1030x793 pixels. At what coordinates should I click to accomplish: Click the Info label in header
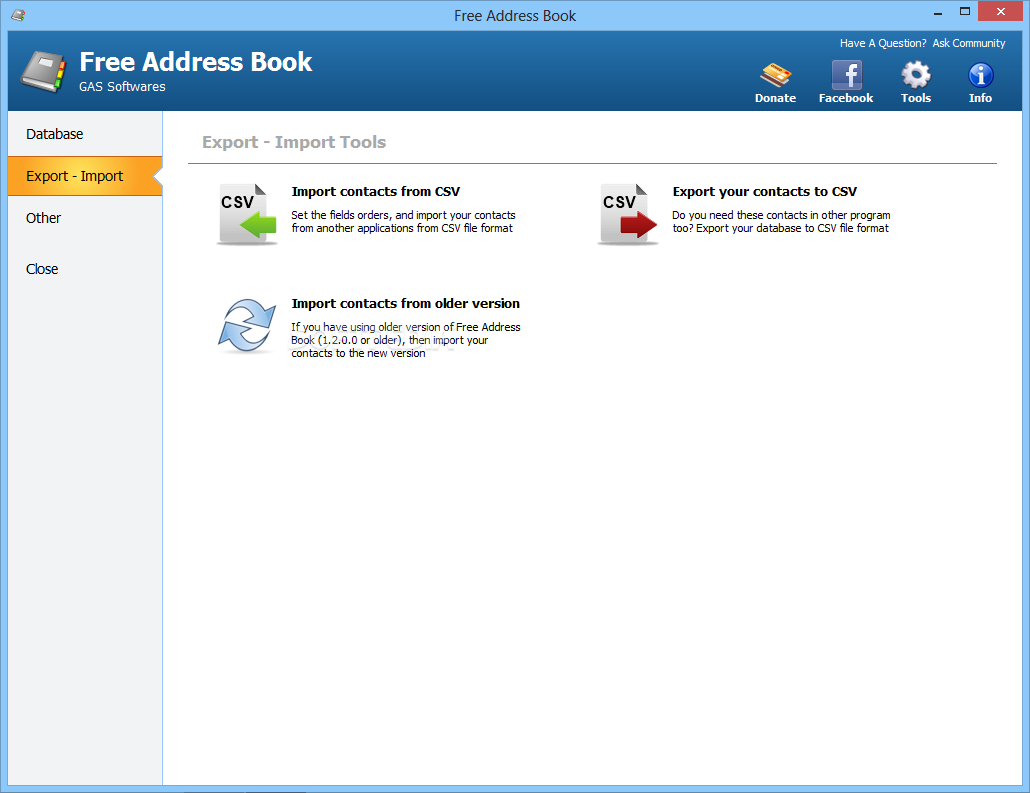981,98
